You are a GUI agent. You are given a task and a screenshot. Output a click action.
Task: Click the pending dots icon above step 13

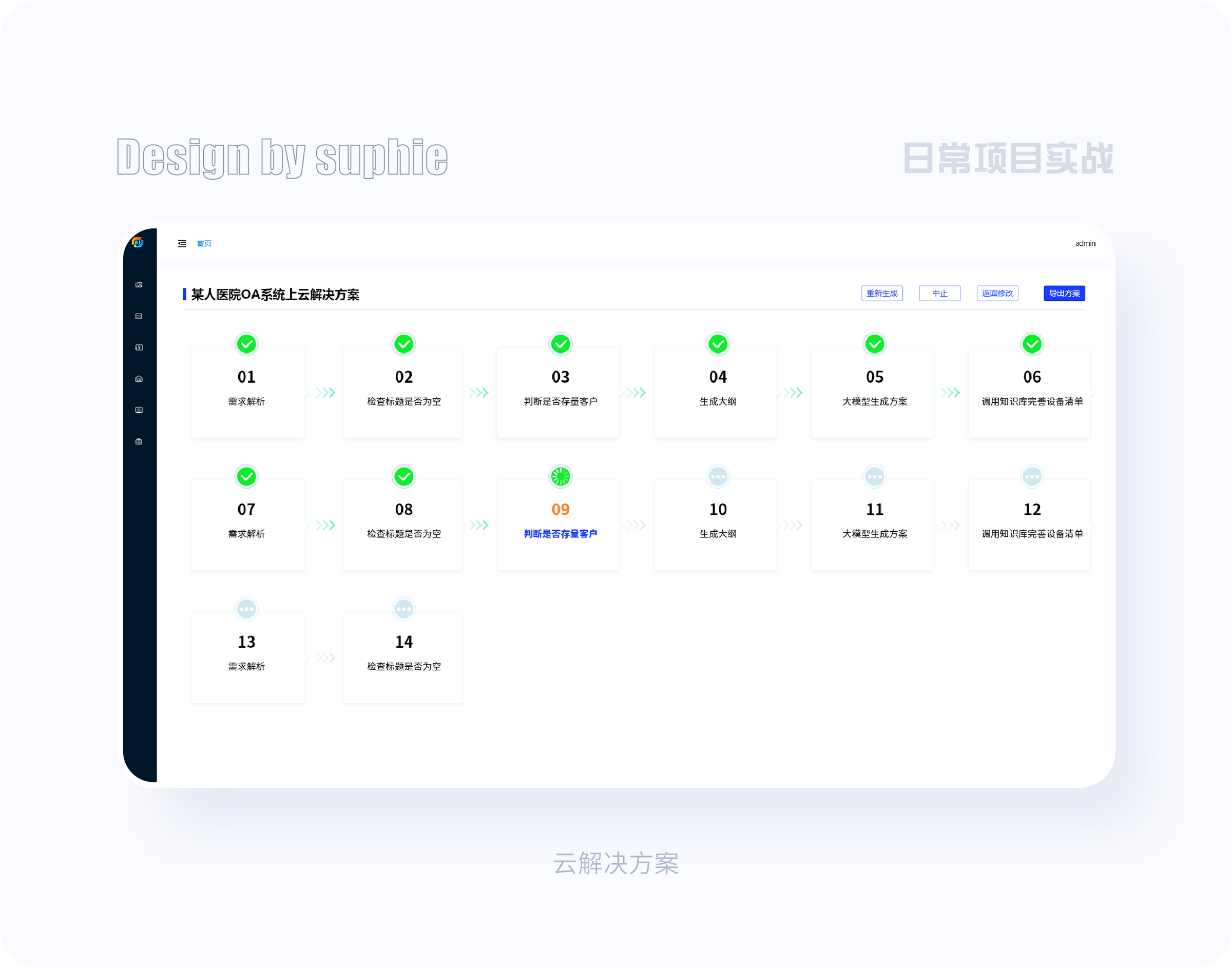click(246, 609)
